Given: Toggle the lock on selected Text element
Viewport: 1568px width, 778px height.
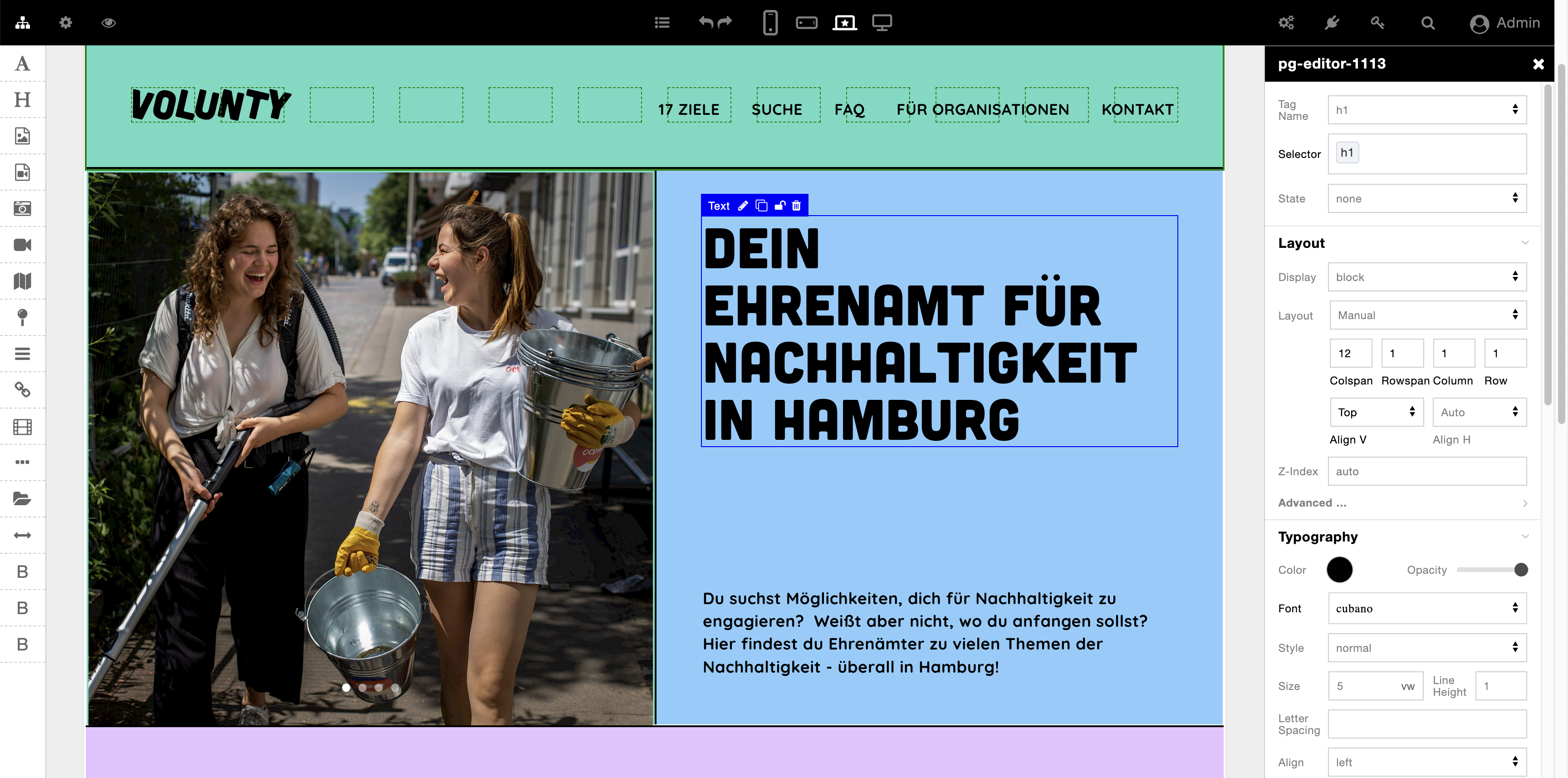Looking at the screenshot, I should 780,206.
